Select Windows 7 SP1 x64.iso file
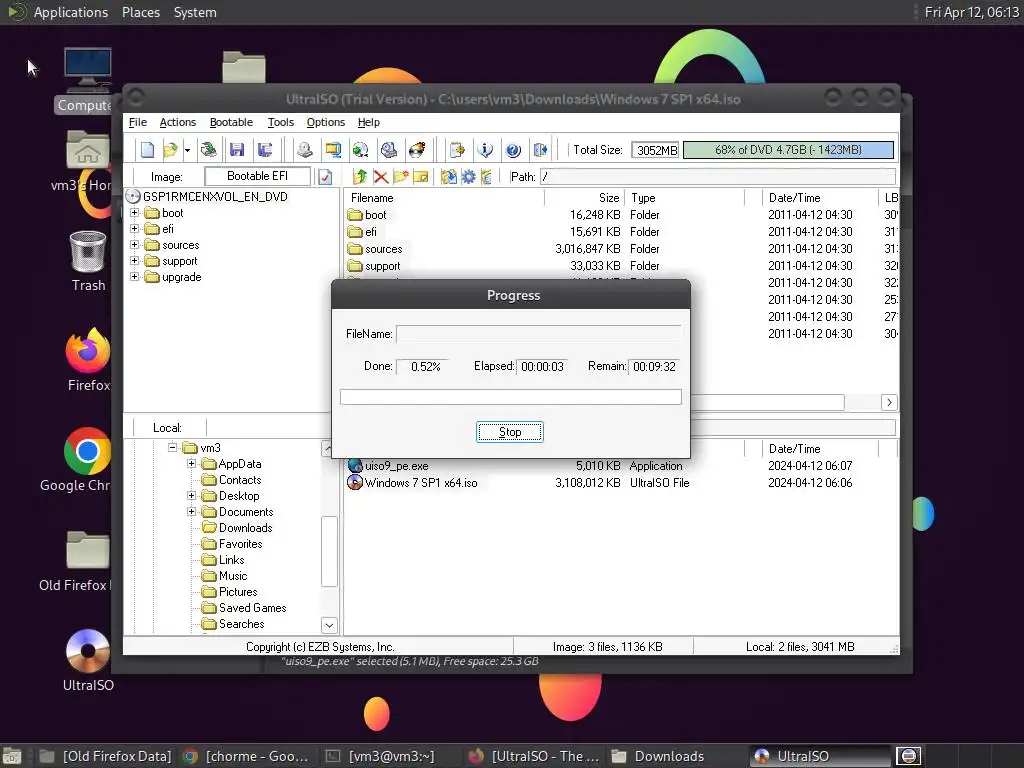This screenshot has height=768, width=1024. point(421,483)
